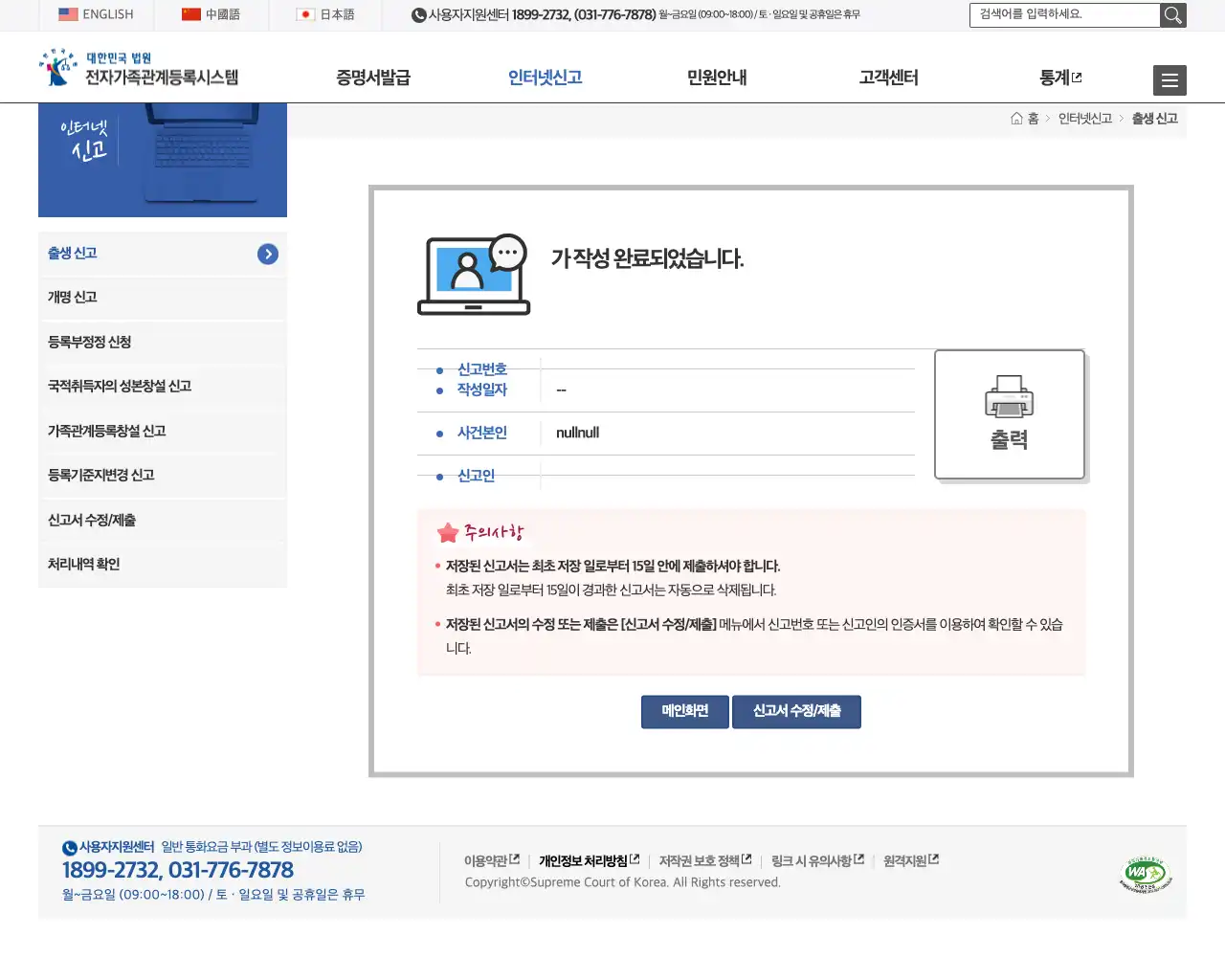Open 가족관계등록창설 신고 from the sidebar

(107, 431)
